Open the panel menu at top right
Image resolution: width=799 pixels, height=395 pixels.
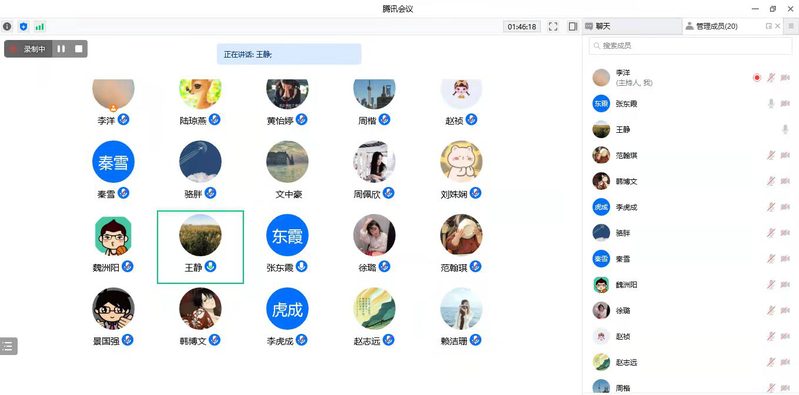(x=791, y=27)
